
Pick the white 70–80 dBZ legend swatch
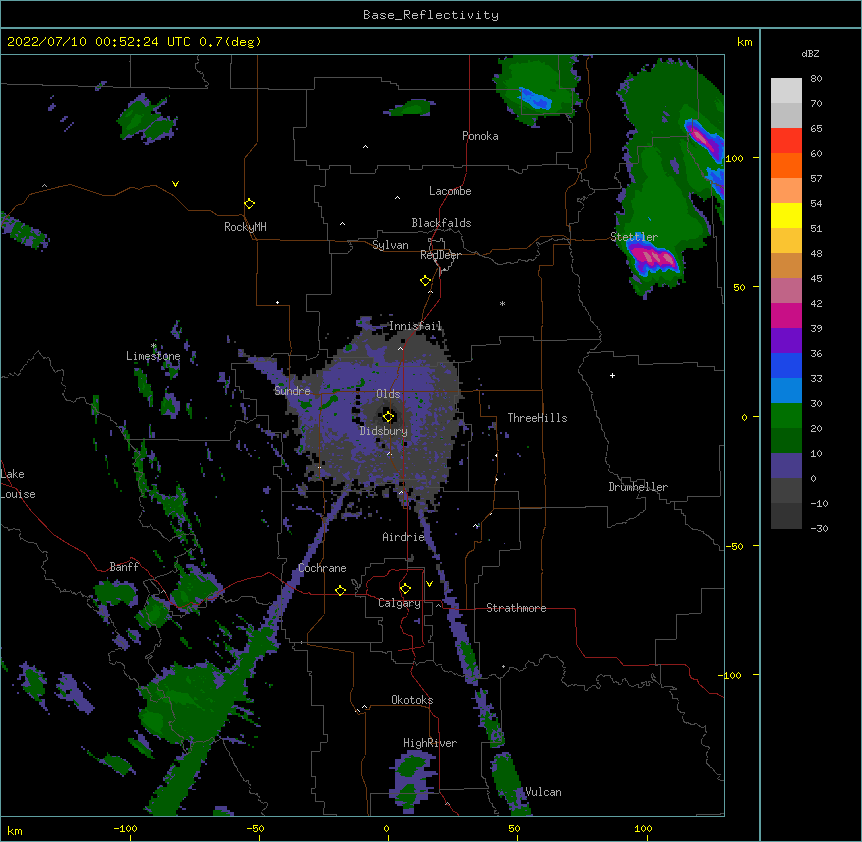[x=786, y=90]
